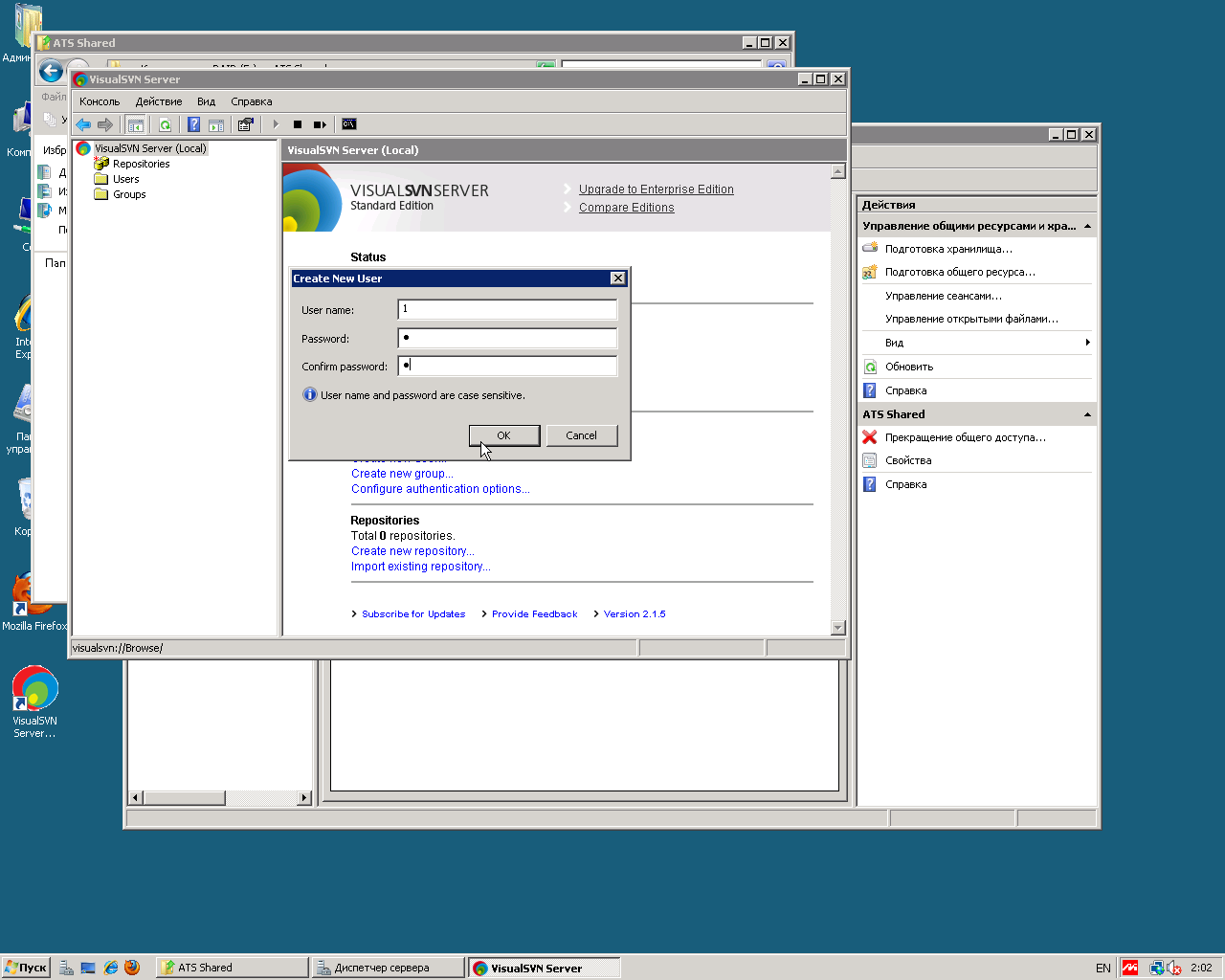Click the EN language indicator in tray
1225x980 pixels.
(1103, 968)
